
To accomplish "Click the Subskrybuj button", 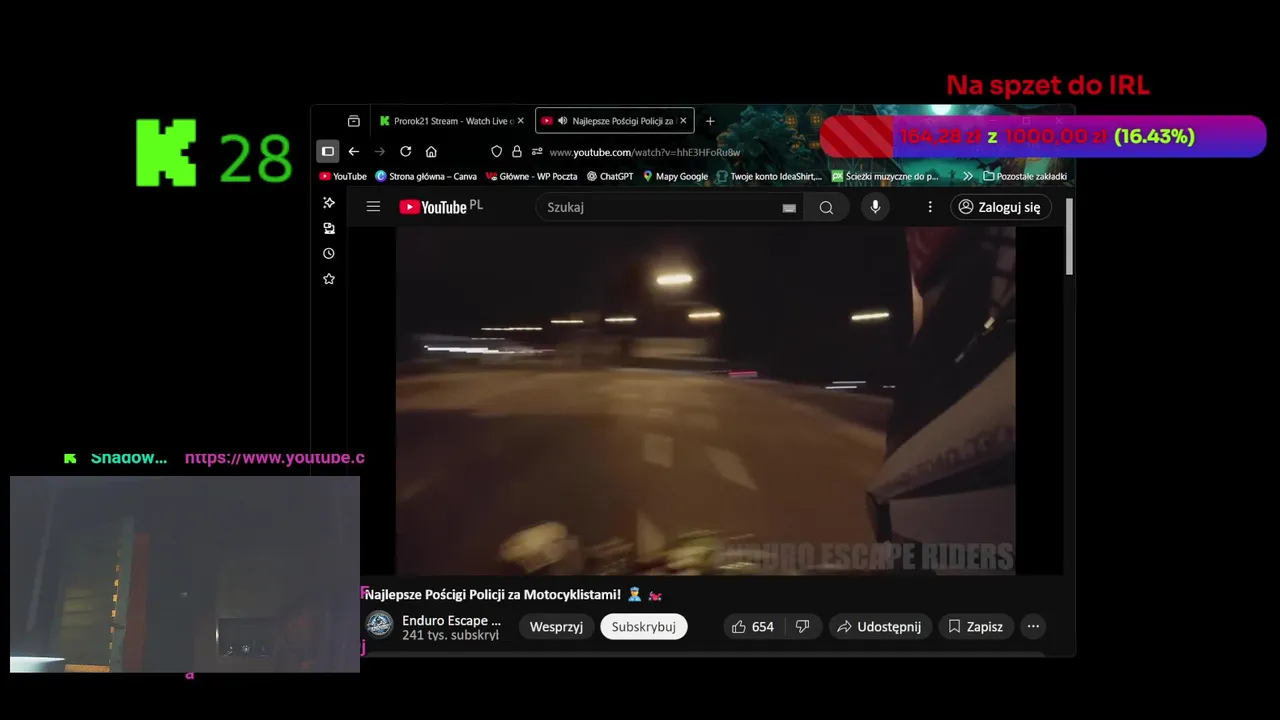I will [644, 627].
